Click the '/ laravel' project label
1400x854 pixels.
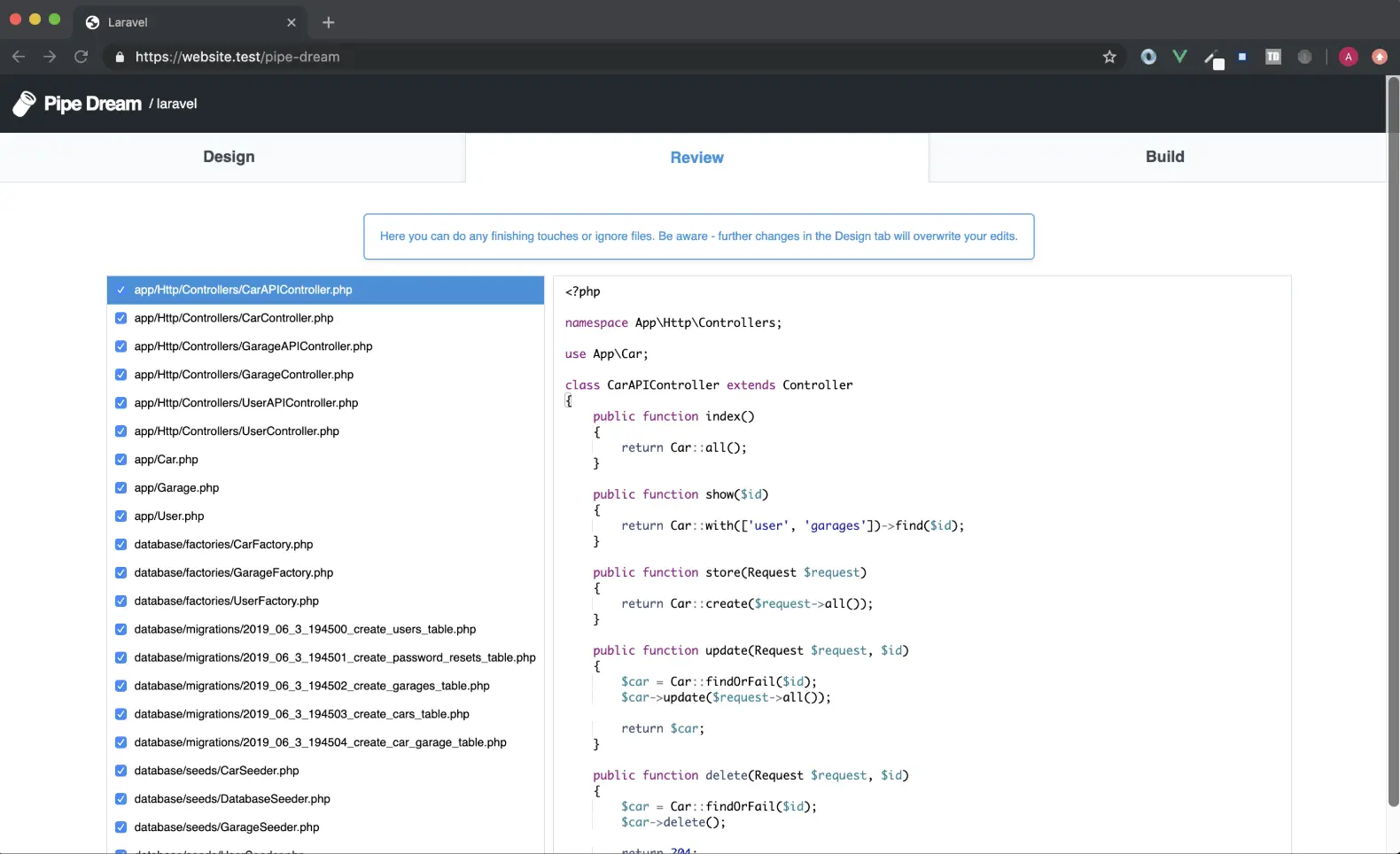click(173, 104)
